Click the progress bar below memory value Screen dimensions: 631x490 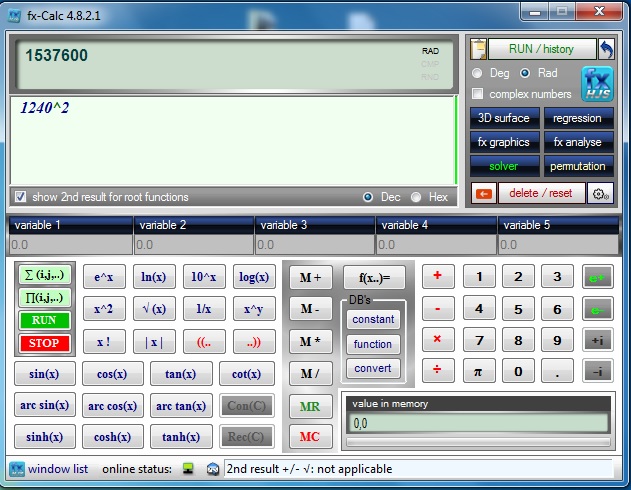(x=478, y=442)
